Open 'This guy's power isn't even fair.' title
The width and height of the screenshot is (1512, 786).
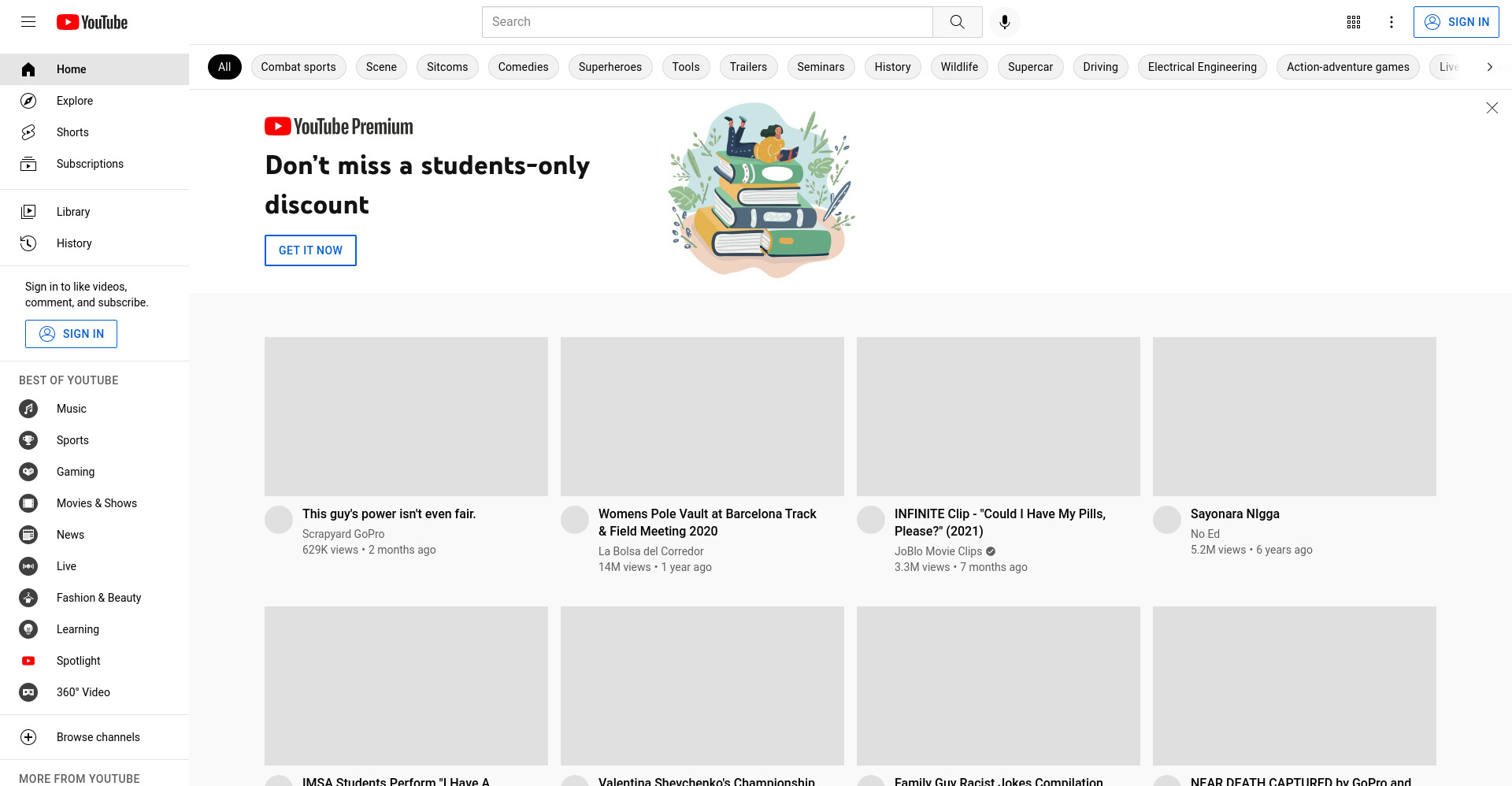click(x=389, y=513)
